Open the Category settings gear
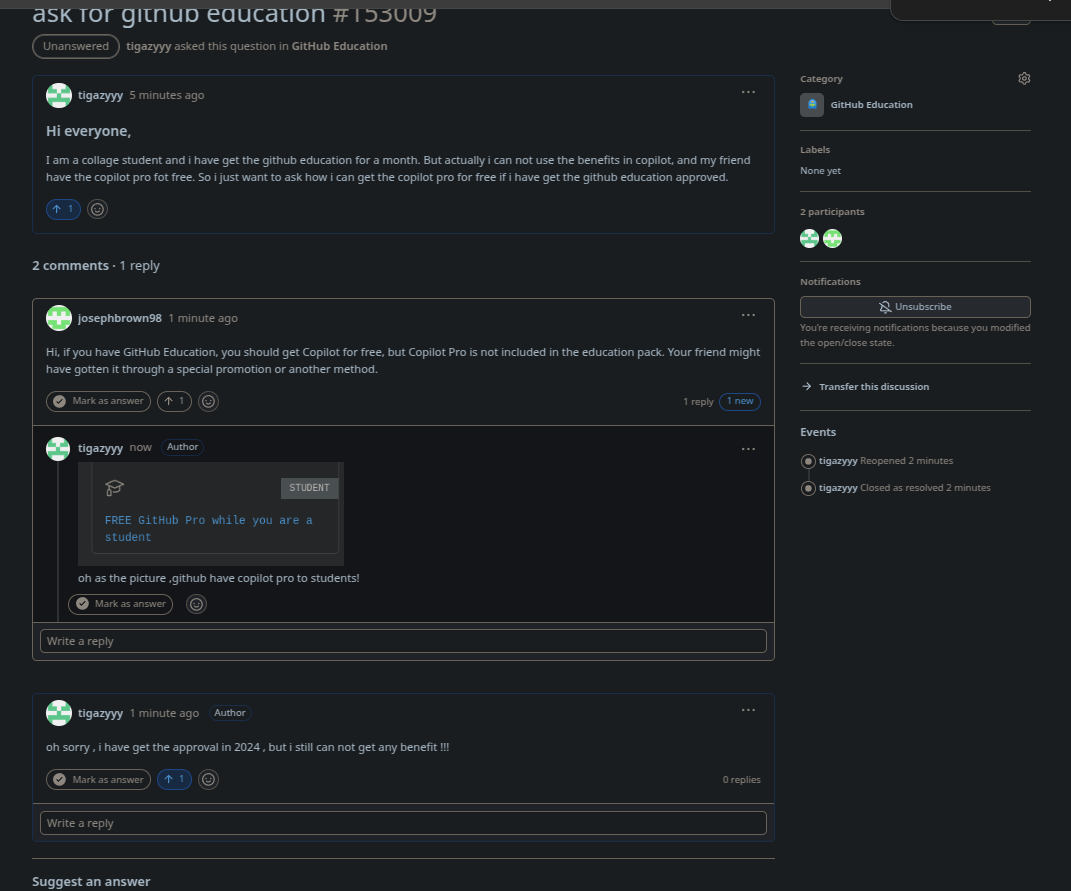The image size is (1071, 891). click(1023, 79)
